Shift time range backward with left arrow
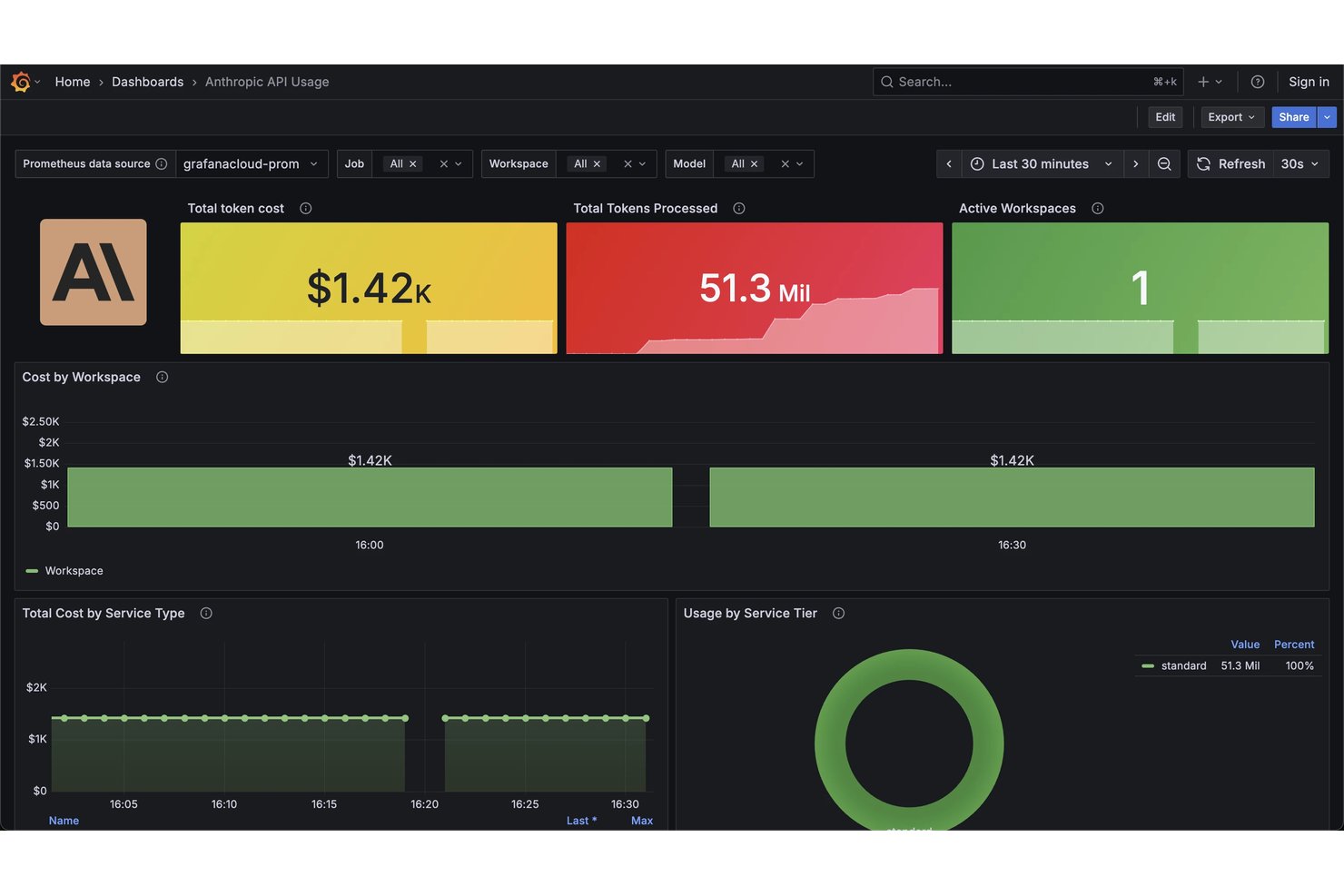 [949, 164]
